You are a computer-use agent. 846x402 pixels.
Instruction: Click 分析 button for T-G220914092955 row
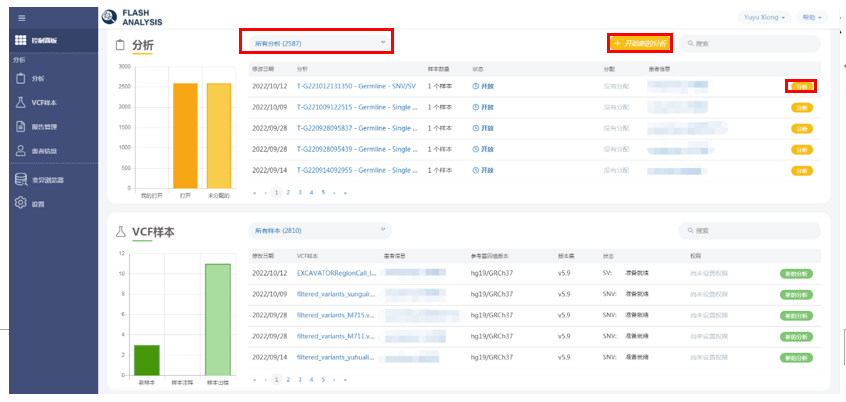click(x=802, y=171)
